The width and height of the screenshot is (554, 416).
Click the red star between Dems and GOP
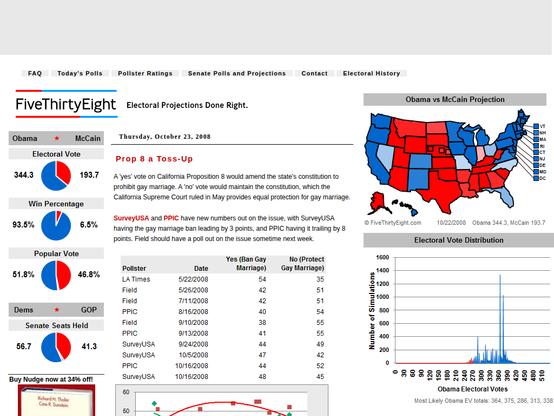click(x=57, y=310)
